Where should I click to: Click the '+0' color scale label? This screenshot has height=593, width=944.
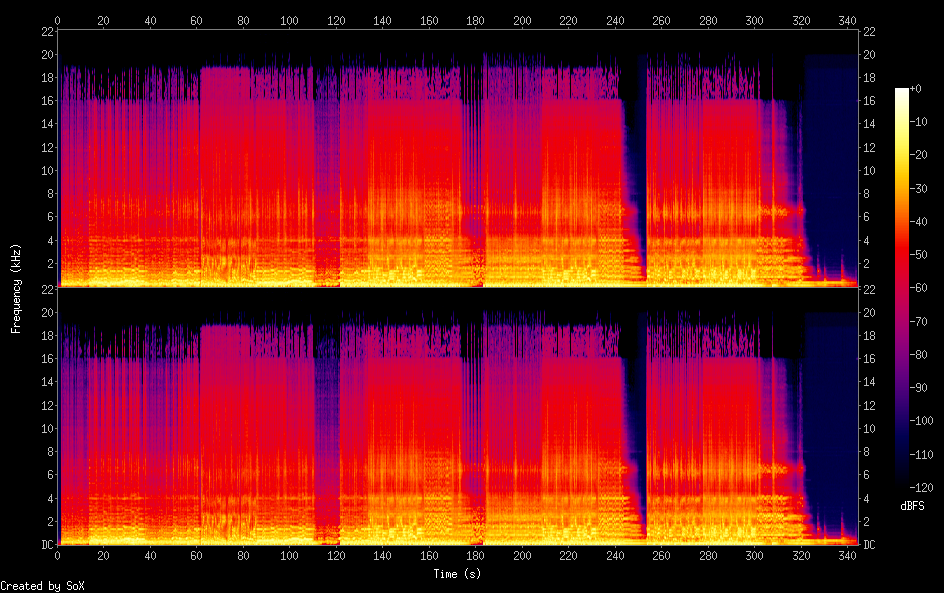click(x=915, y=88)
